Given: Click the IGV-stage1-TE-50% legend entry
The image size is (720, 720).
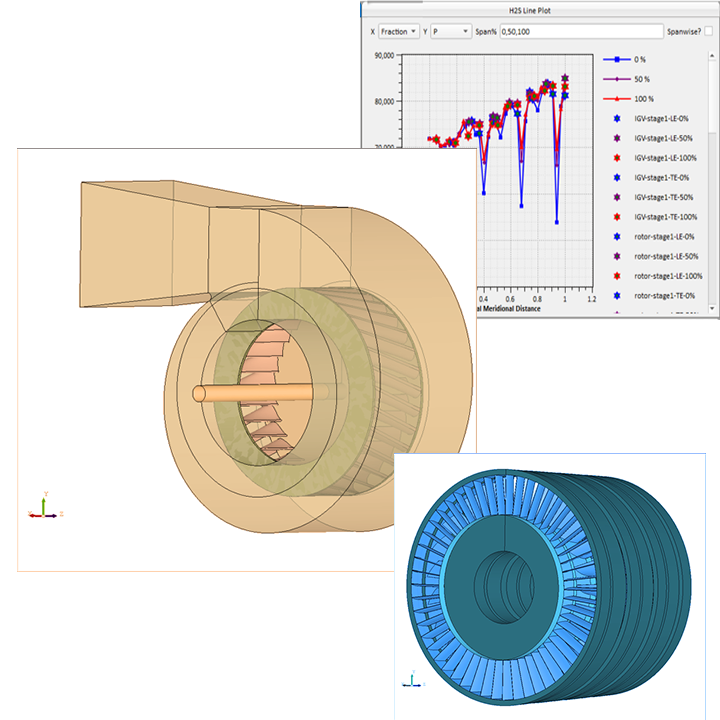Looking at the screenshot, I should (x=664, y=197).
